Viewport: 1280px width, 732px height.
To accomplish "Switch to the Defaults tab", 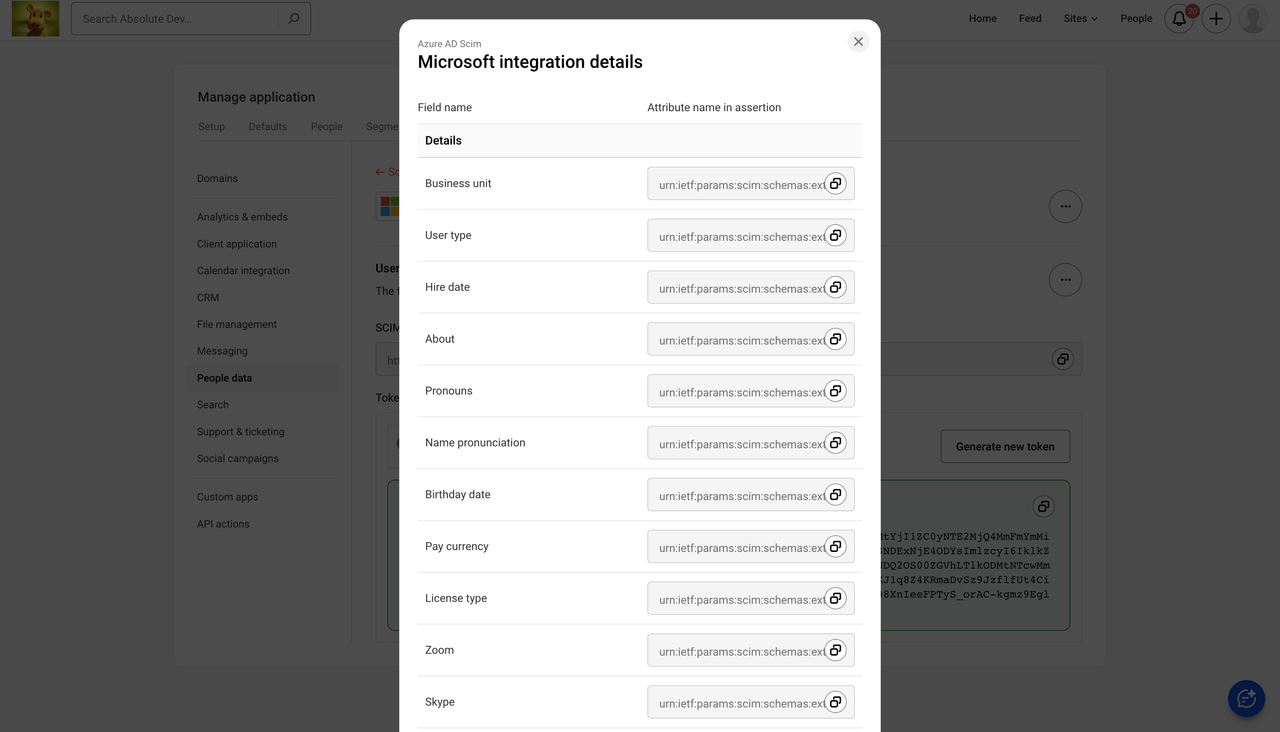I will pos(268,127).
